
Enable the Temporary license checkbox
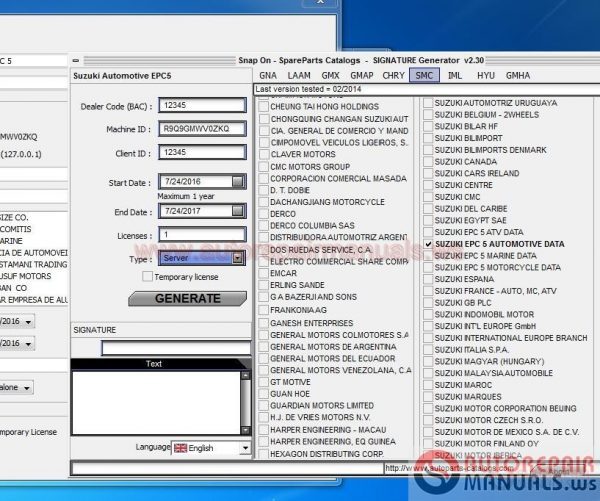coord(147,276)
